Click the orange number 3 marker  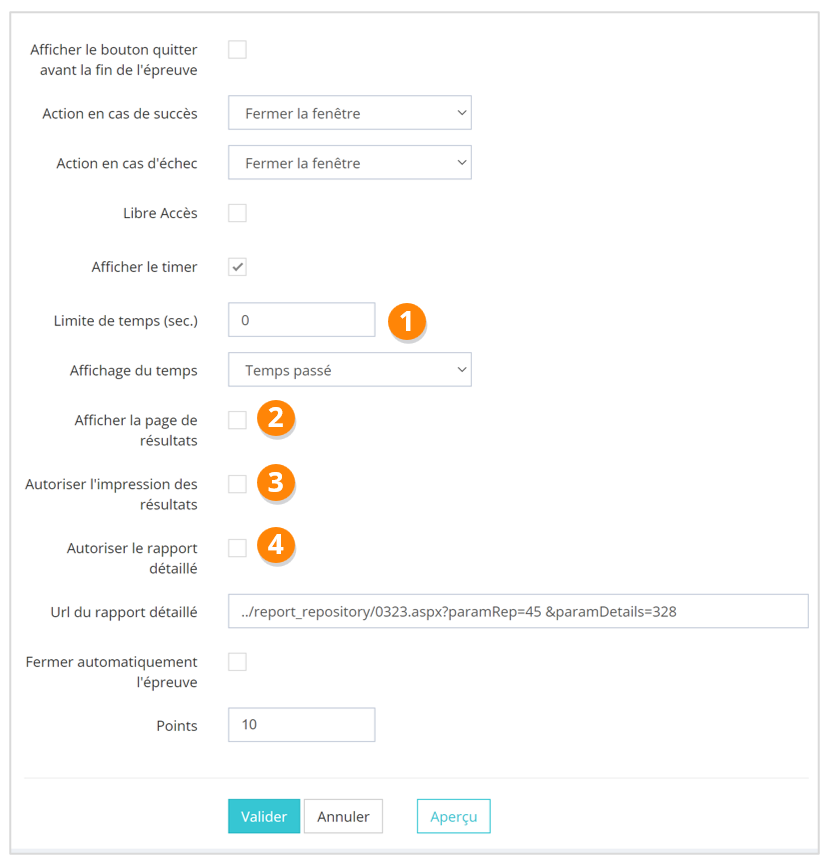(x=276, y=482)
